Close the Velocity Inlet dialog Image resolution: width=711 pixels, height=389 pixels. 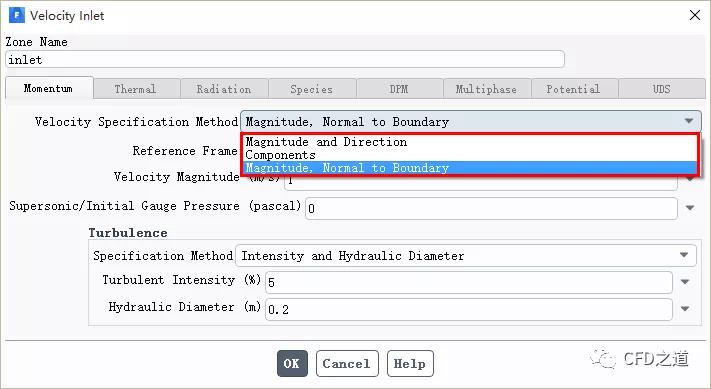695,15
